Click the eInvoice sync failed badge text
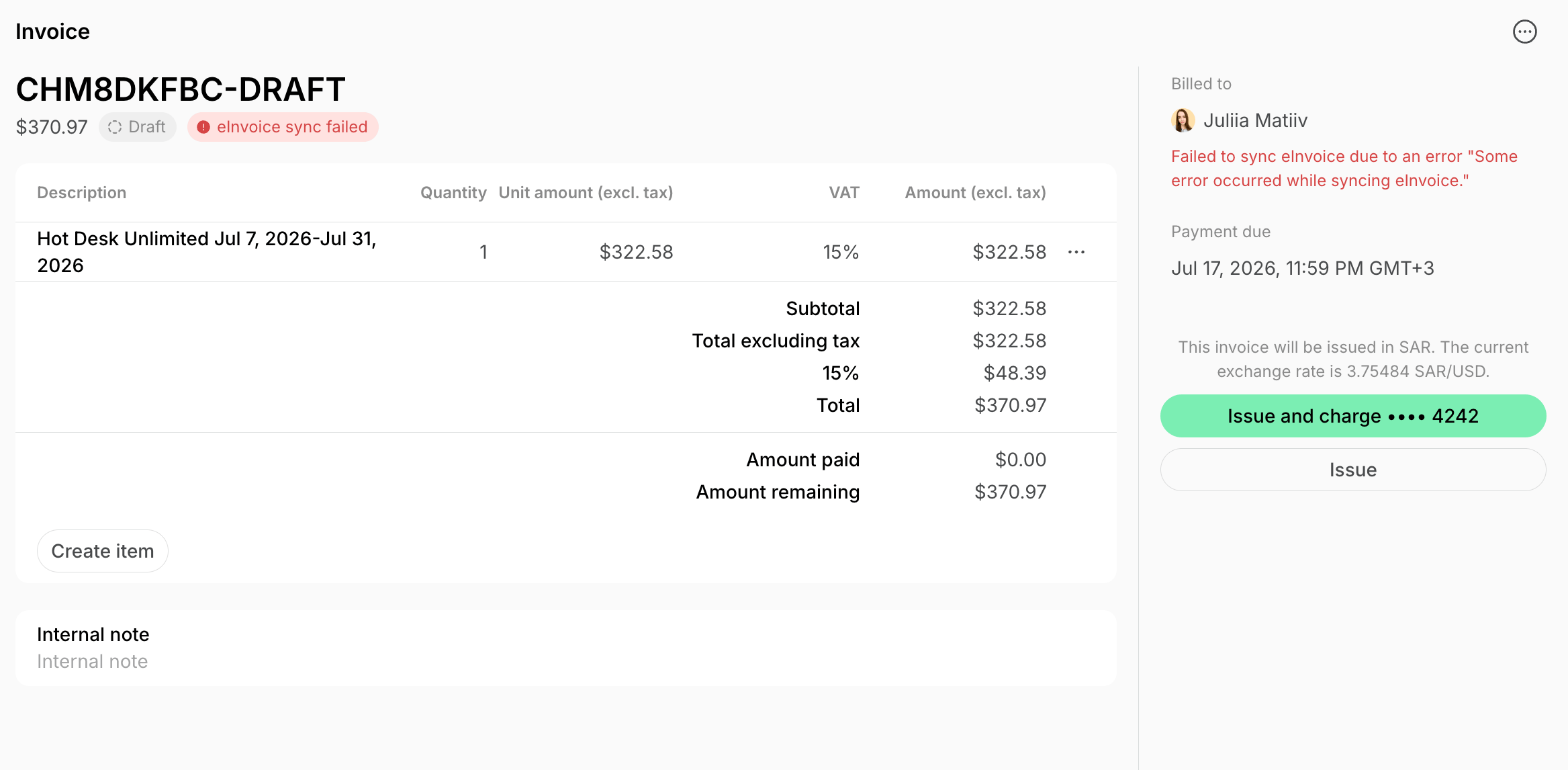 point(292,127)
